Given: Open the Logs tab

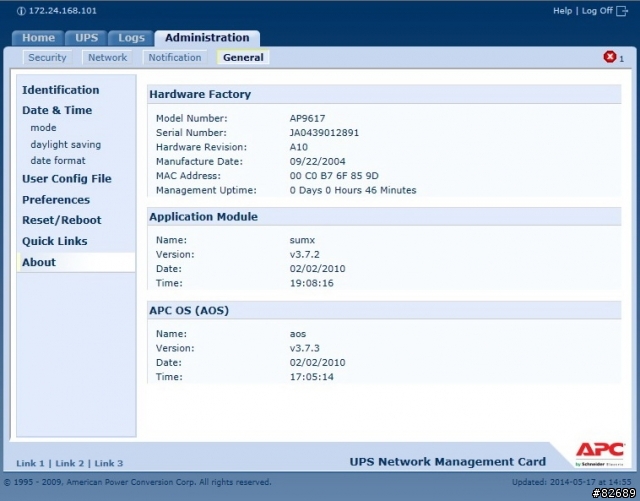Looking at the screenshot, I should (x=131, y=38).
